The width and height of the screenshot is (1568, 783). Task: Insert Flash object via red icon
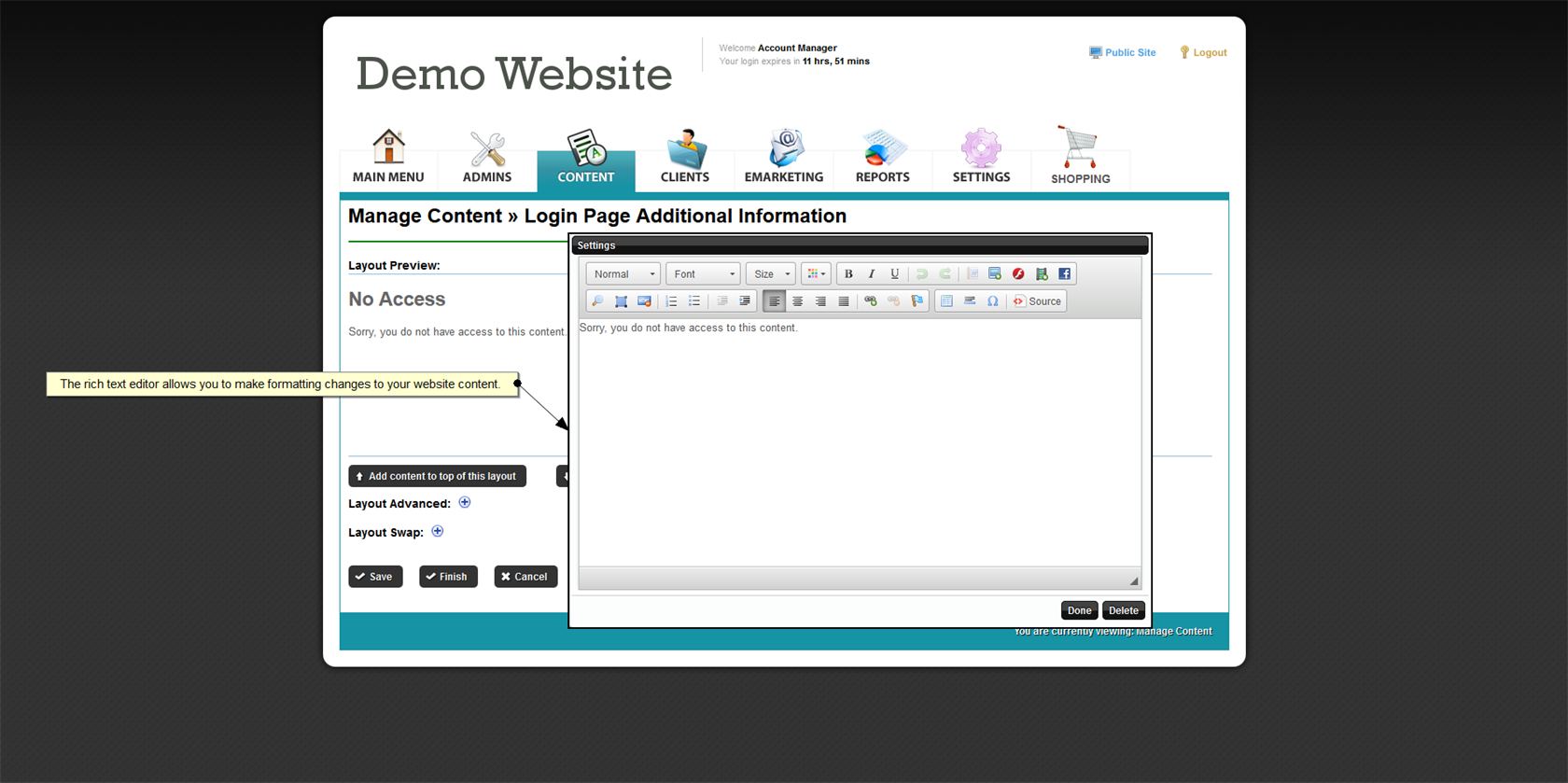(x=1018, y=274)
